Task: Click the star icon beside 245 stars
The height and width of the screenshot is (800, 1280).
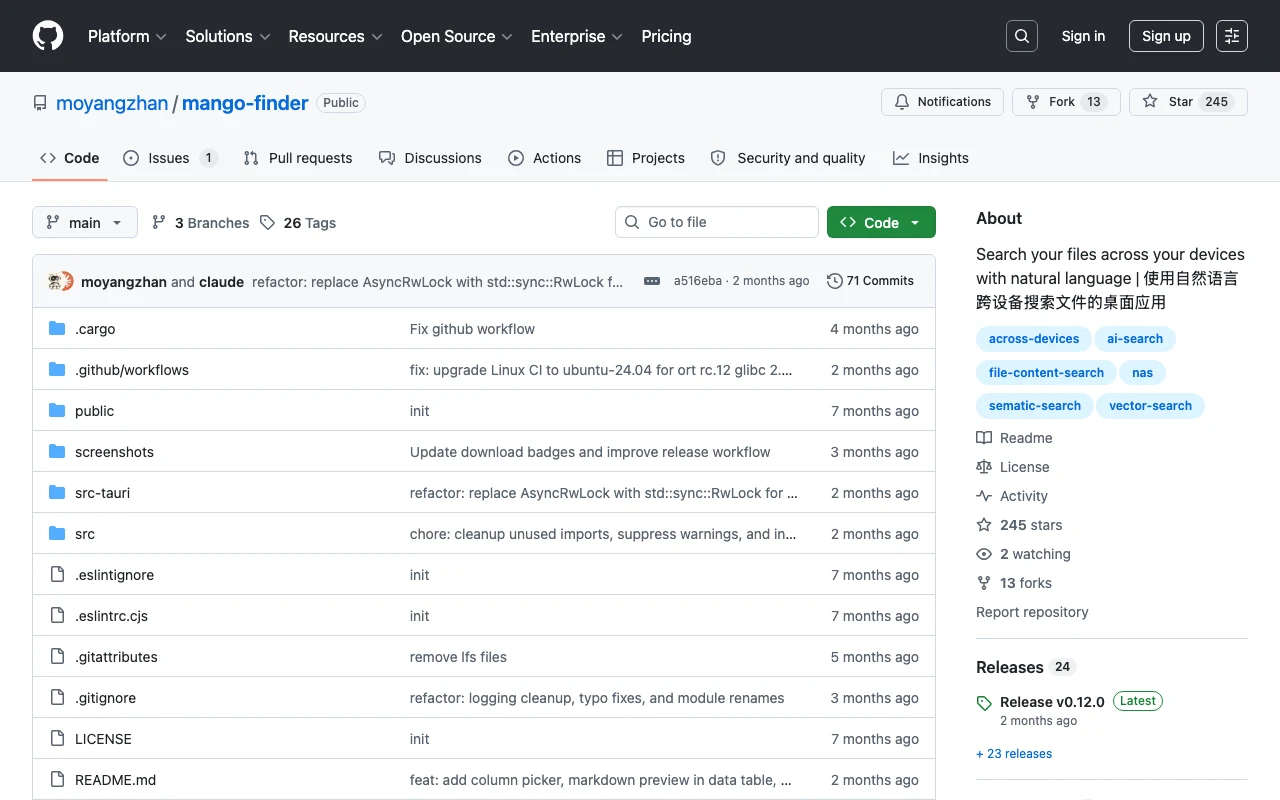Action: point(984,525)
